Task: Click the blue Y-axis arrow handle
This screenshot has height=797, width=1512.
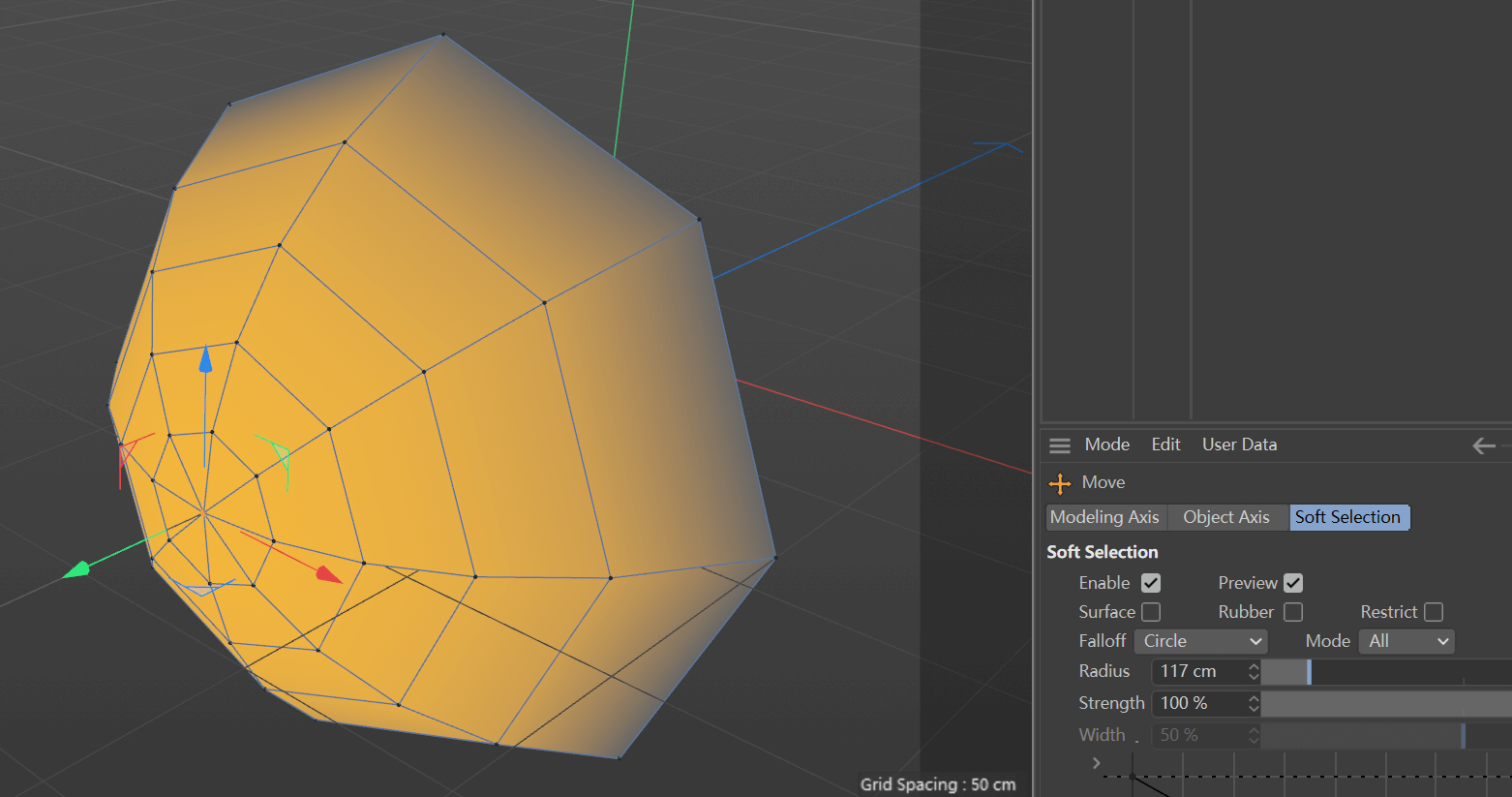Action: click(205, 359)
